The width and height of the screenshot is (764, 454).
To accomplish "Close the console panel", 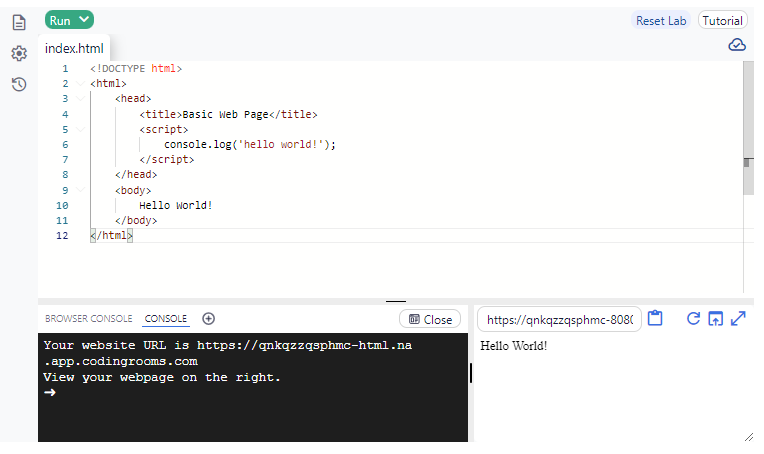I will [430, 320].
